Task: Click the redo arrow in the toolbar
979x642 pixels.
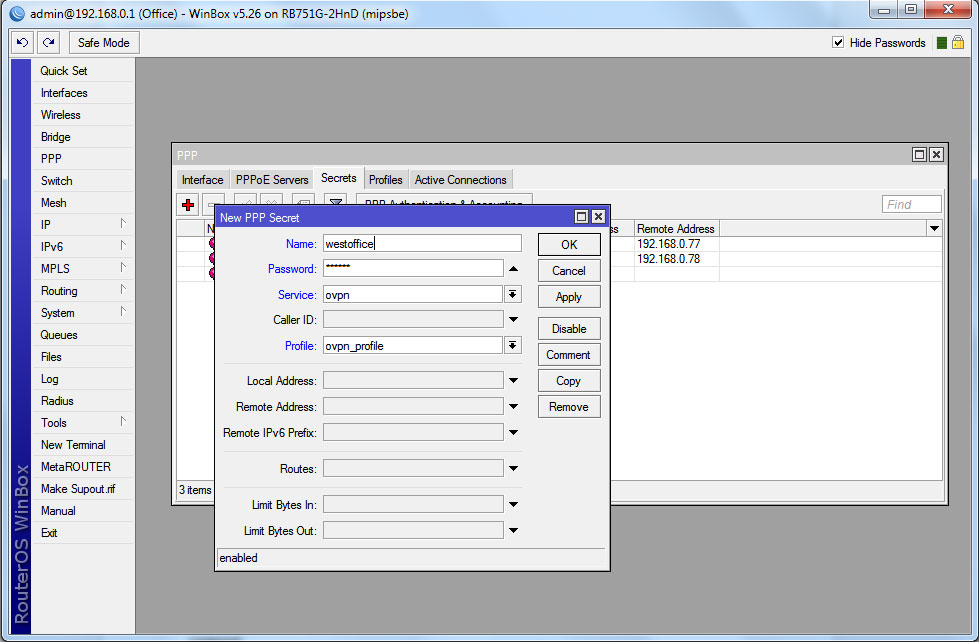Action: pos(48,43)
